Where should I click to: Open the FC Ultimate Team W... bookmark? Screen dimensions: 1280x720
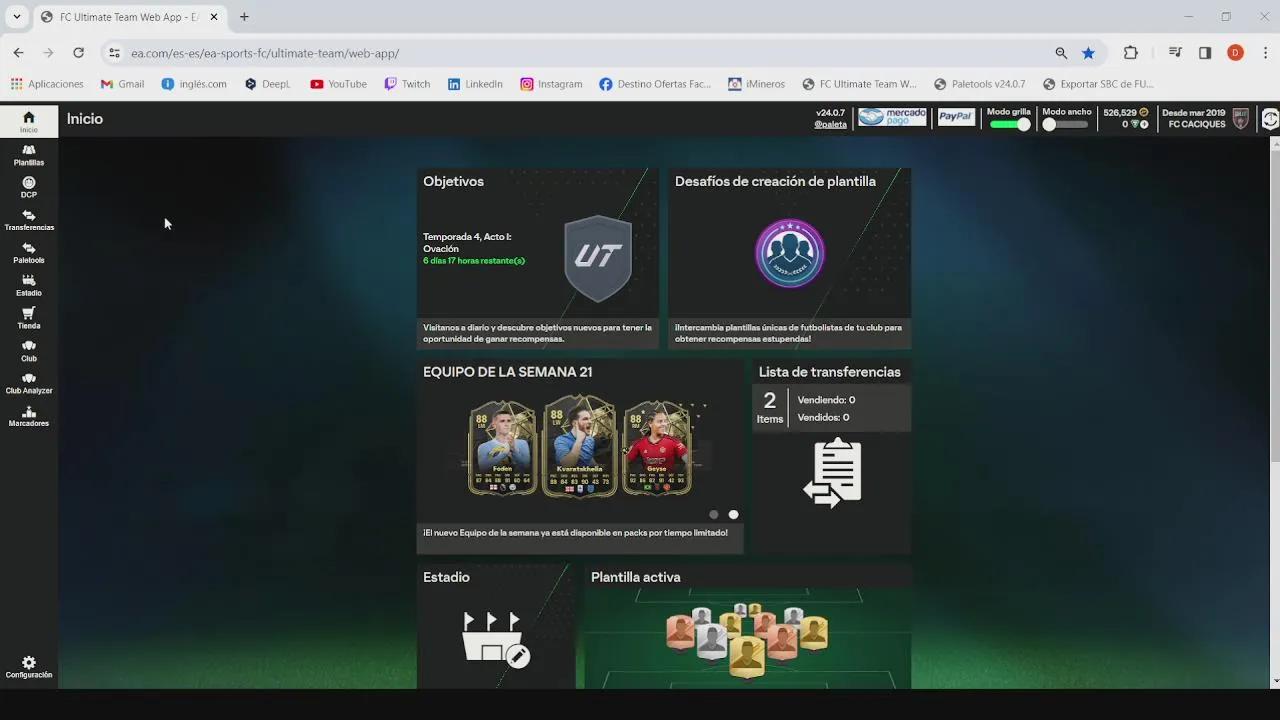858,84
